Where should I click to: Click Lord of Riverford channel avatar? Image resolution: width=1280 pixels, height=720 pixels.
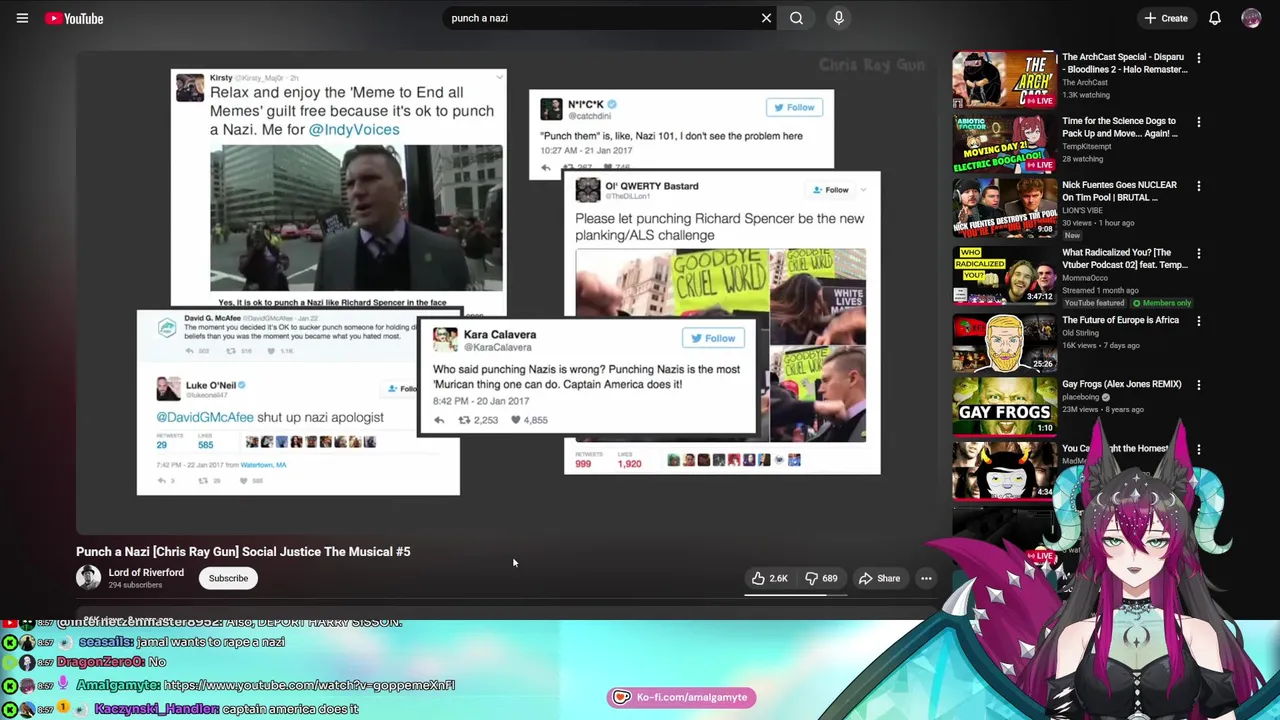[x=88, y=578]
